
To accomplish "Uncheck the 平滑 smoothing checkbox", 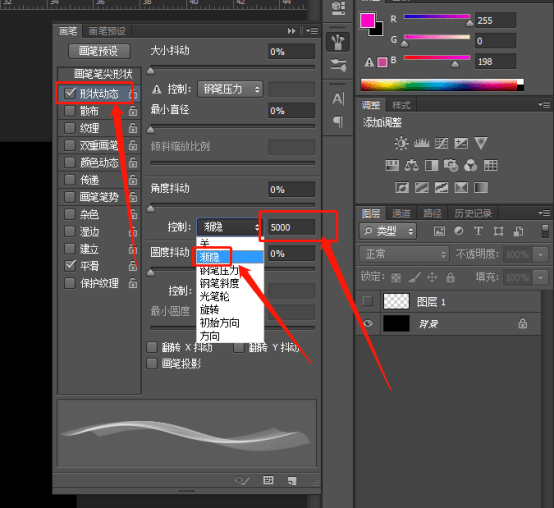I will (70, 265).
